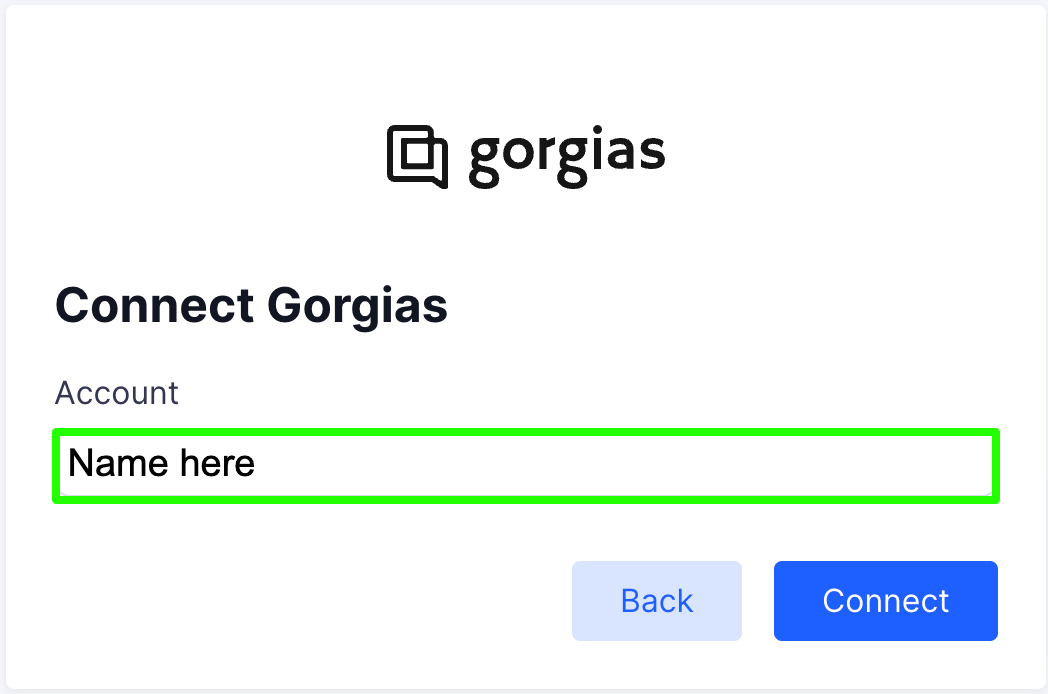The height and width of the screenshot is (694, 1048).
Task: Click the word 'Name' inside the Account field
Action: point(118,463)
